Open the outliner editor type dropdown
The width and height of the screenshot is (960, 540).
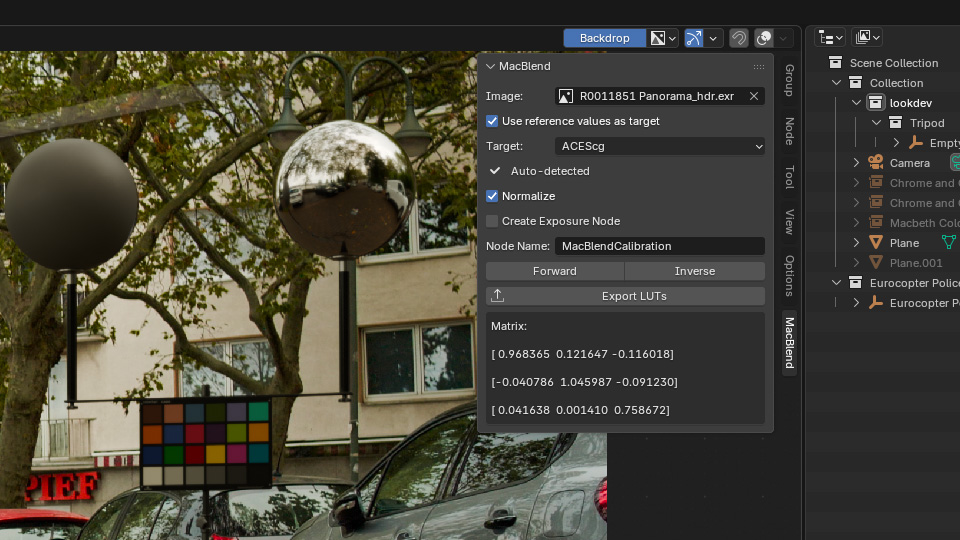pyautogui.click(x=831, y=38)
